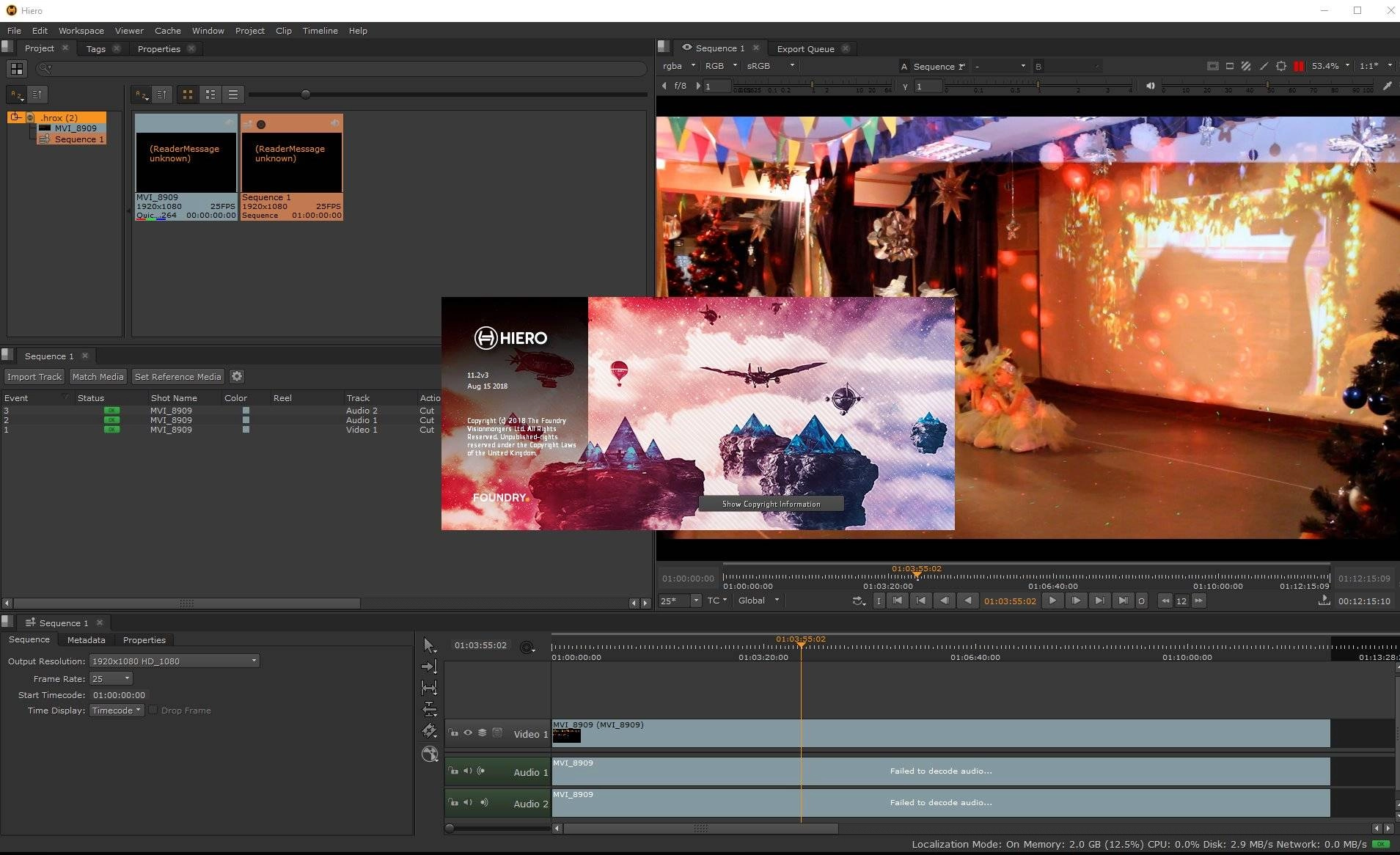Lock the Video 1 track
Screen dimensions: 1400x855
[x=454, y=733]
